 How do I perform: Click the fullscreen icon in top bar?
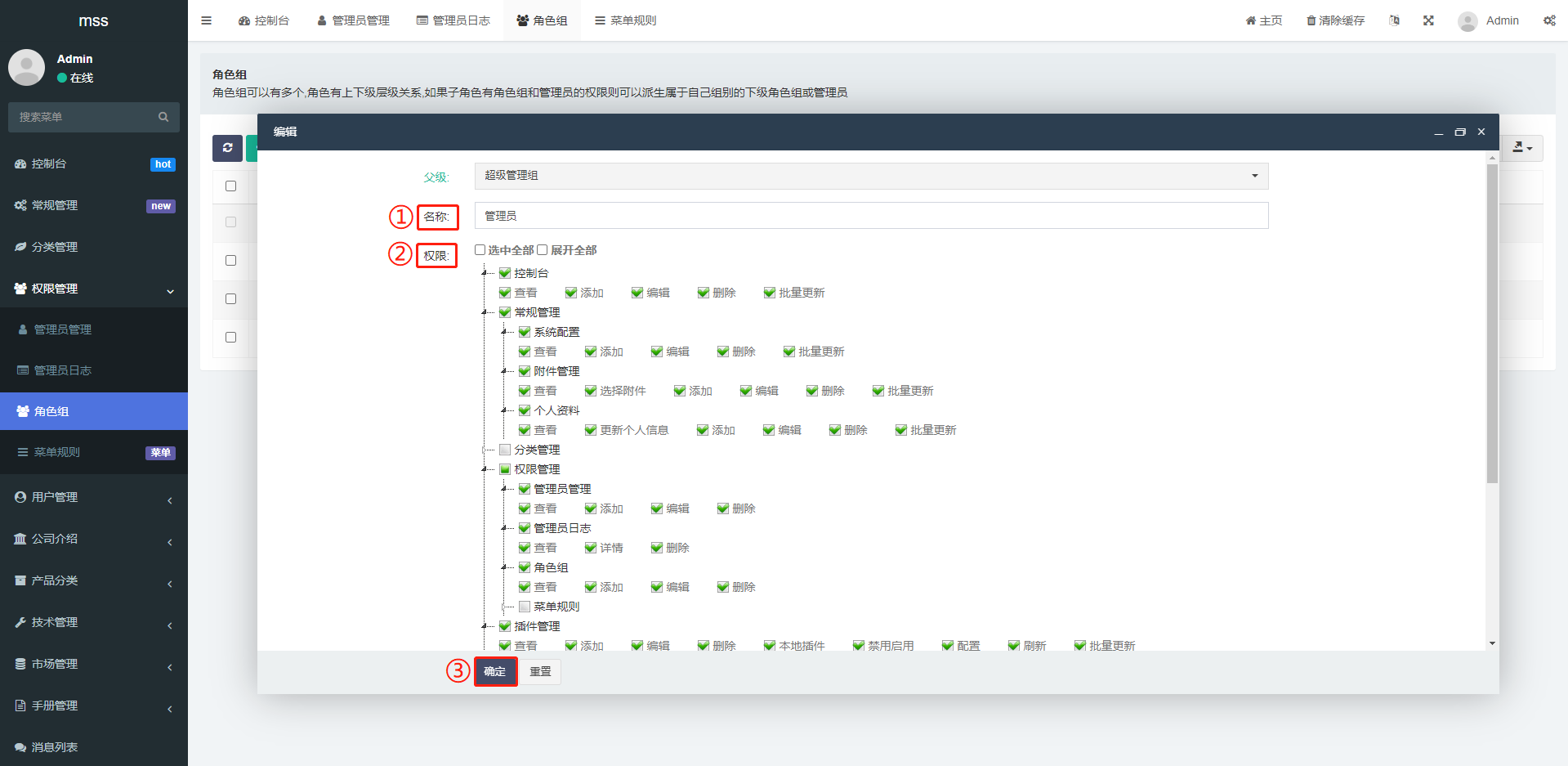1428,20
